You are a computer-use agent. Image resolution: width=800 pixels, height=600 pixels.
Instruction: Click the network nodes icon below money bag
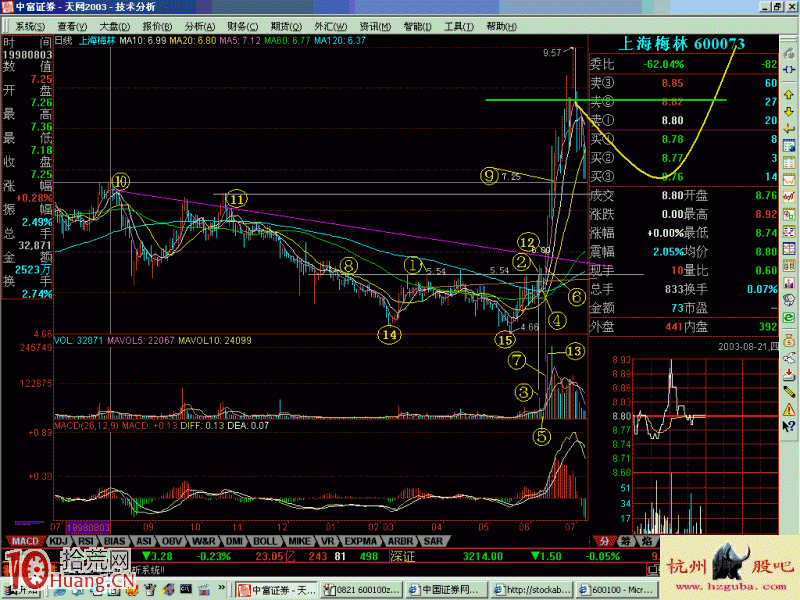point(789,358)
